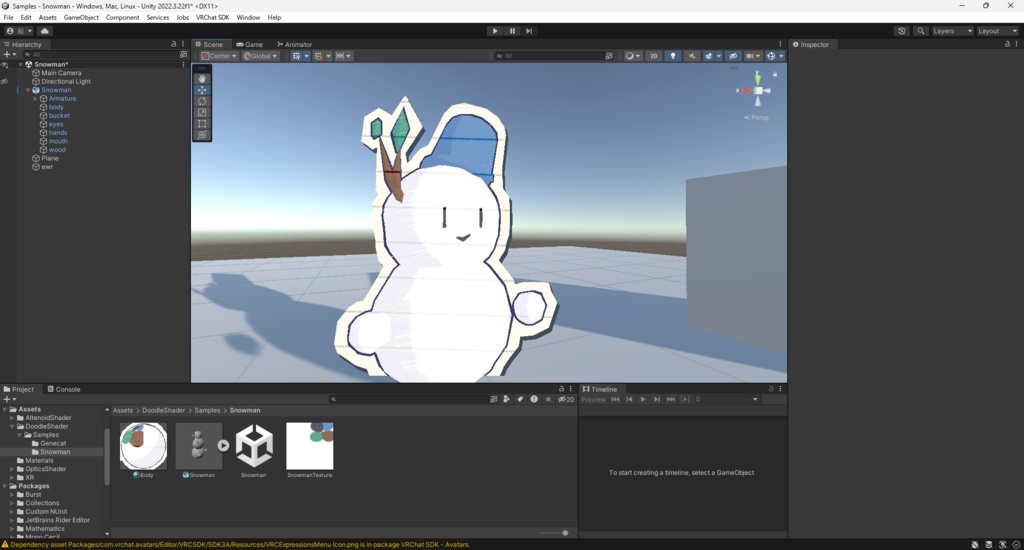Viewport: 1024px width, 550px height.
Task: Toggle scene audio button
Action: pyautogui.click(x=692, y=56)
